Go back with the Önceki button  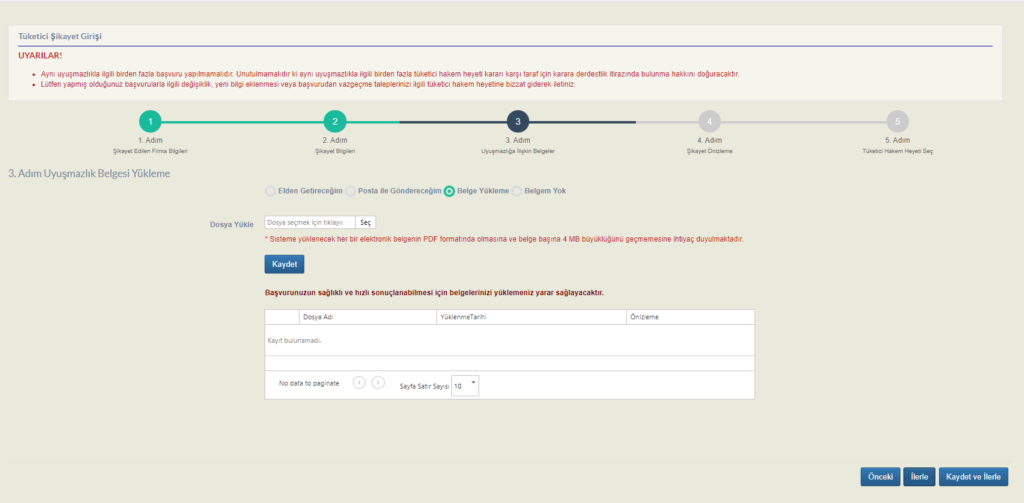tap(880, 477)
